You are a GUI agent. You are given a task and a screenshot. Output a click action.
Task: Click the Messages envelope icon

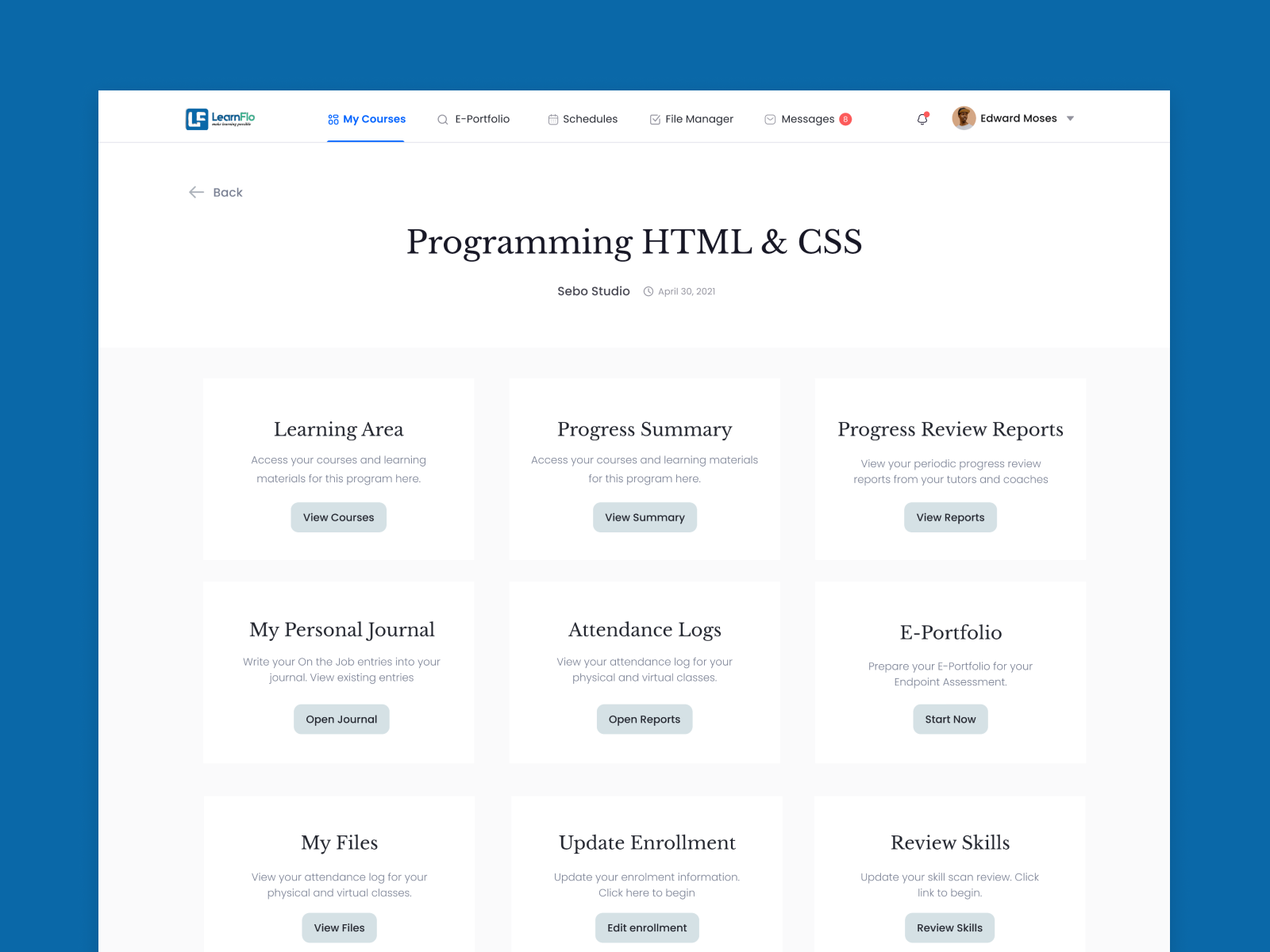pos(769,118)
